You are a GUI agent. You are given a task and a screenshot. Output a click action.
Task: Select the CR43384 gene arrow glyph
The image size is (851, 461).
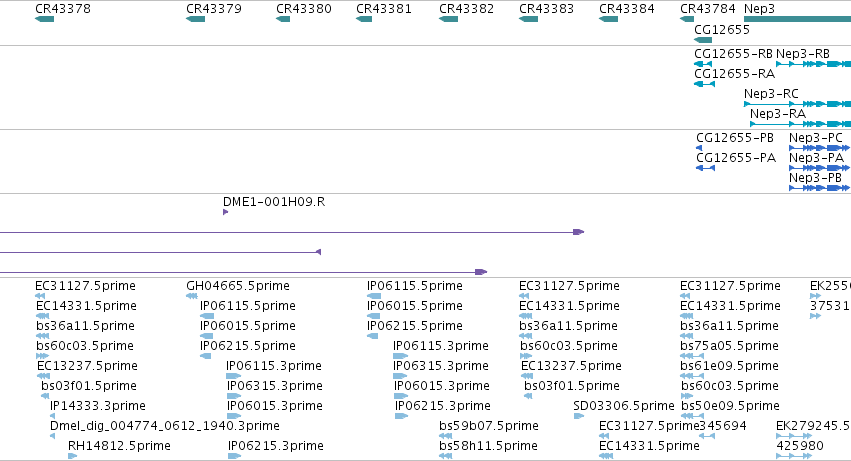pos(608,19)
